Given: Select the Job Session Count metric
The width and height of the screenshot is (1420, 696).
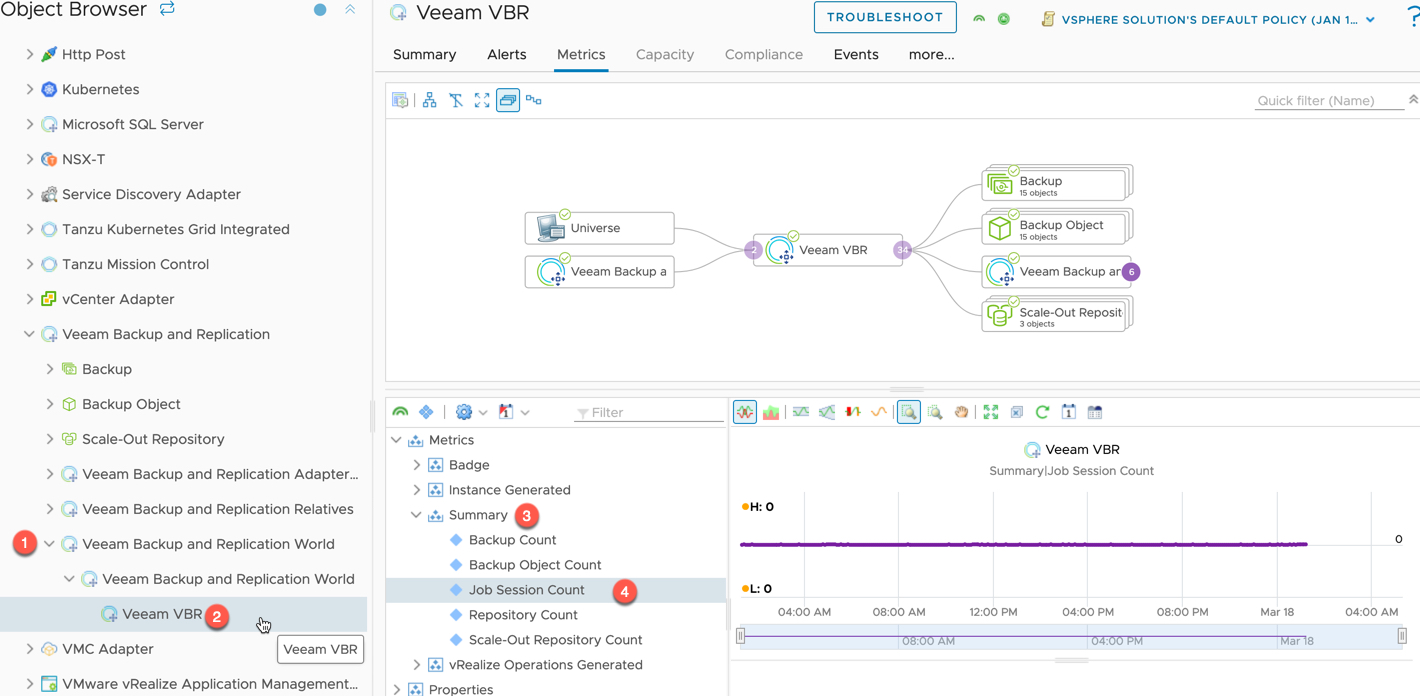Looking at the screenshot, I should point(526,590).
